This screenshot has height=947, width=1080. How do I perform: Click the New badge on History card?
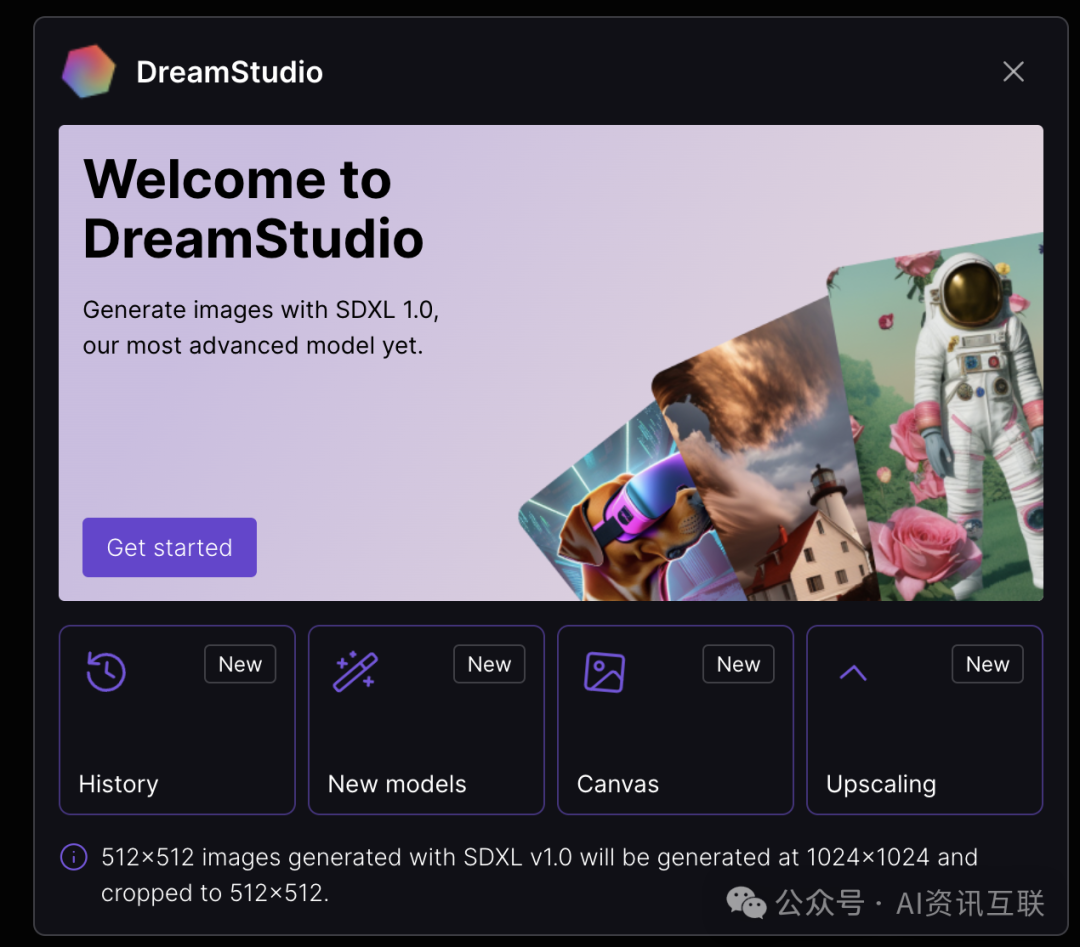240,664
